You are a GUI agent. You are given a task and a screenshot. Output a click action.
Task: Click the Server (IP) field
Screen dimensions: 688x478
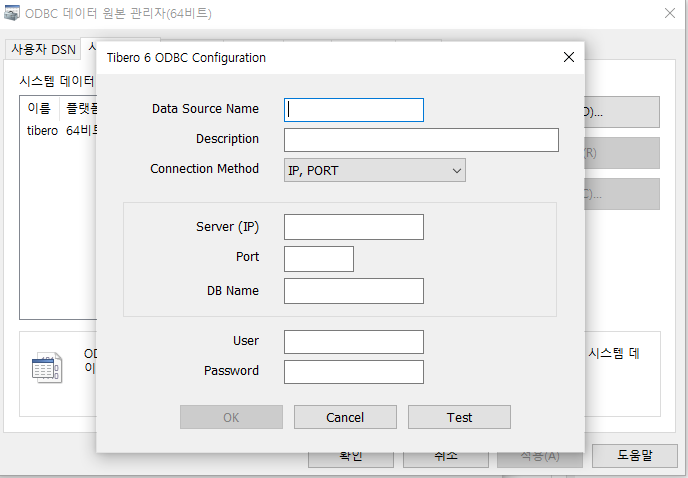[x=354, y=227]
